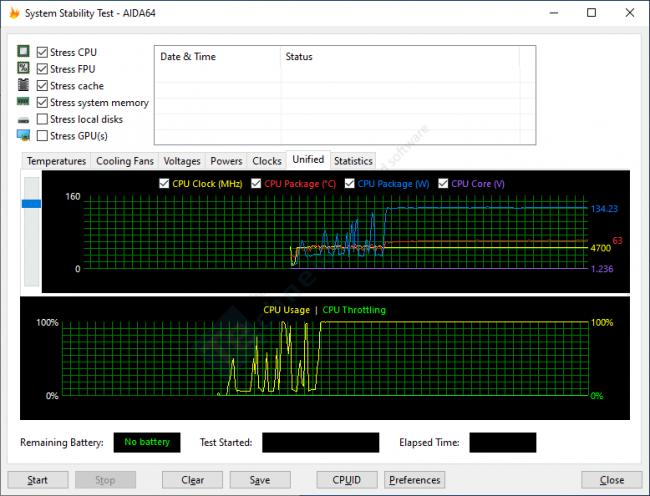Click the CPU Usage graph label
This screenshot has width=650, height=496.
click(286, 310)
